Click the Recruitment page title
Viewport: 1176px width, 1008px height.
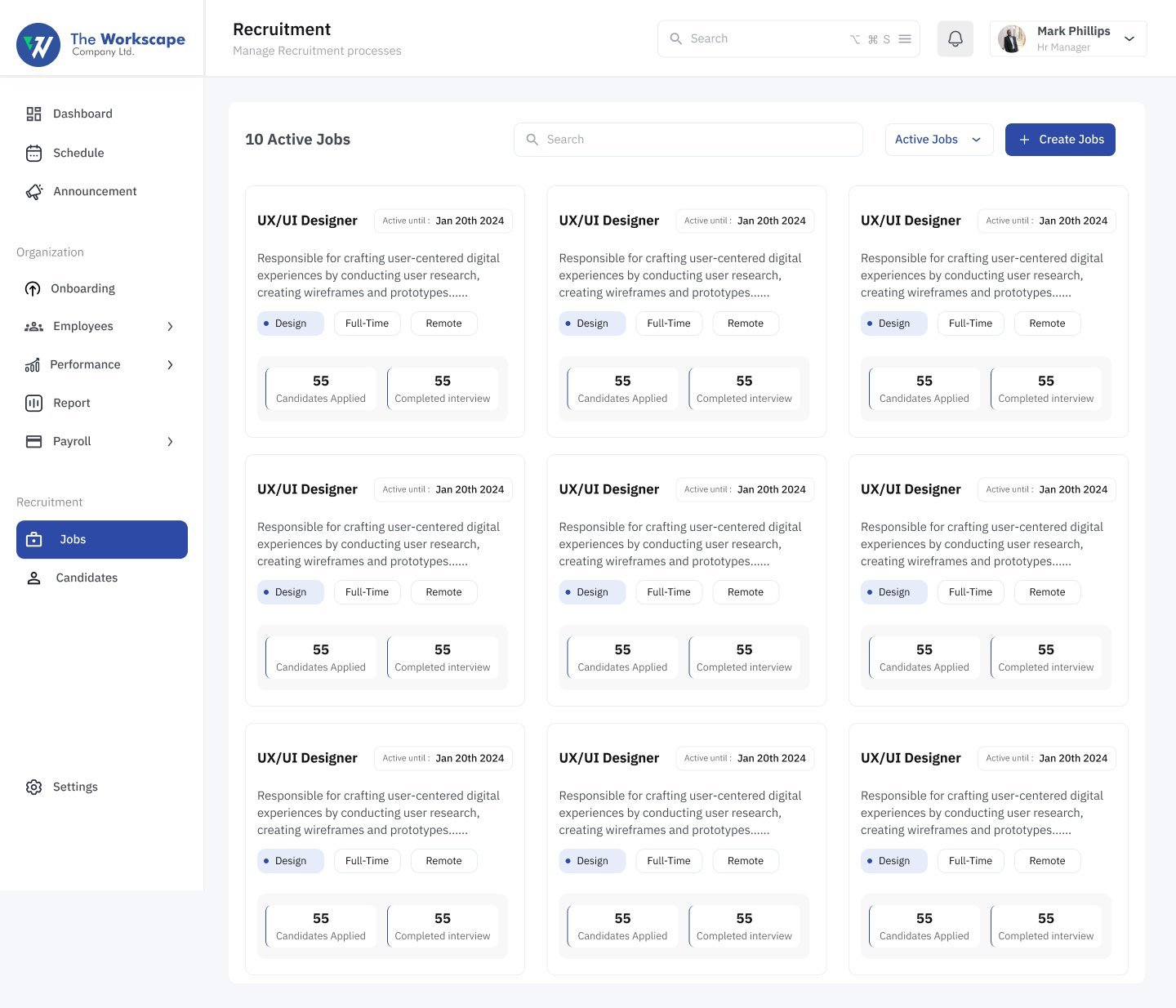click(x=282, y=29)
